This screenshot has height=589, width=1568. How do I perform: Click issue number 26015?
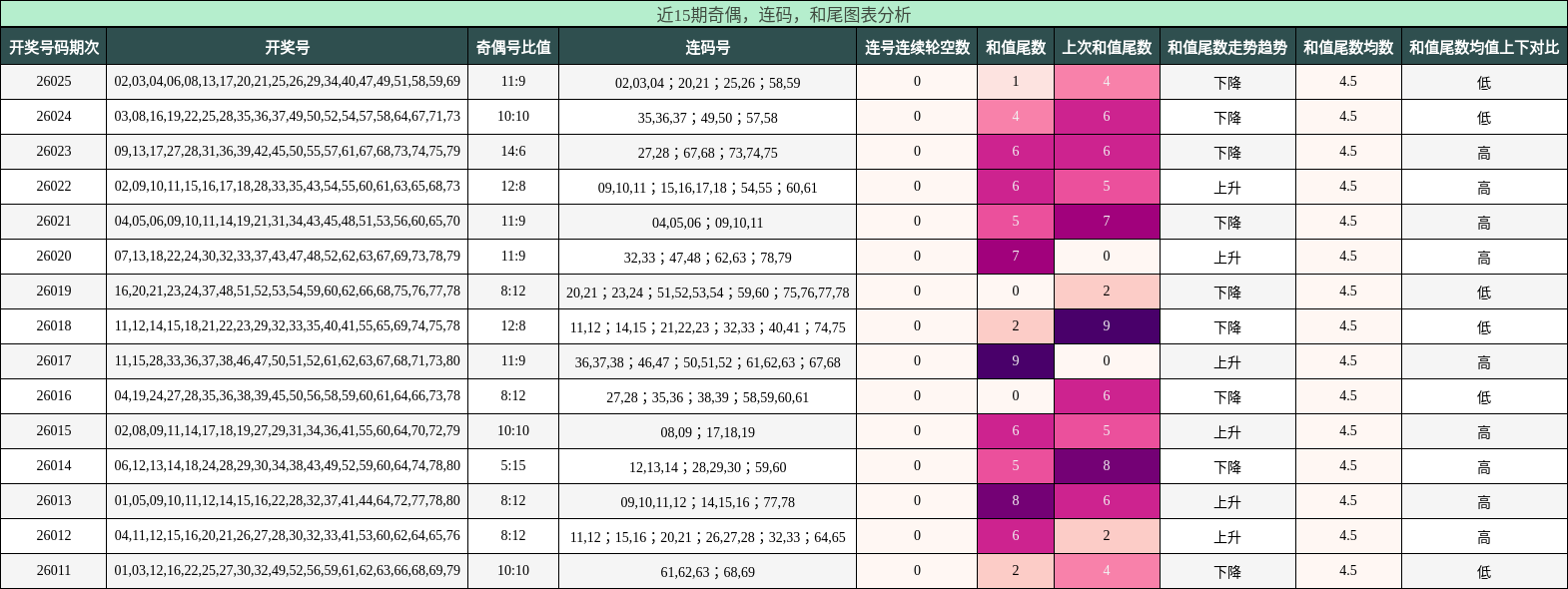point(54,431)
